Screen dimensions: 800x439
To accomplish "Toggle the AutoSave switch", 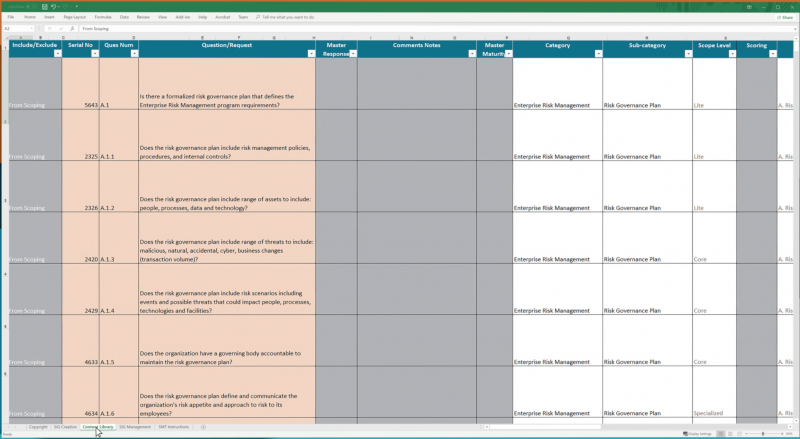I will 30,6.
